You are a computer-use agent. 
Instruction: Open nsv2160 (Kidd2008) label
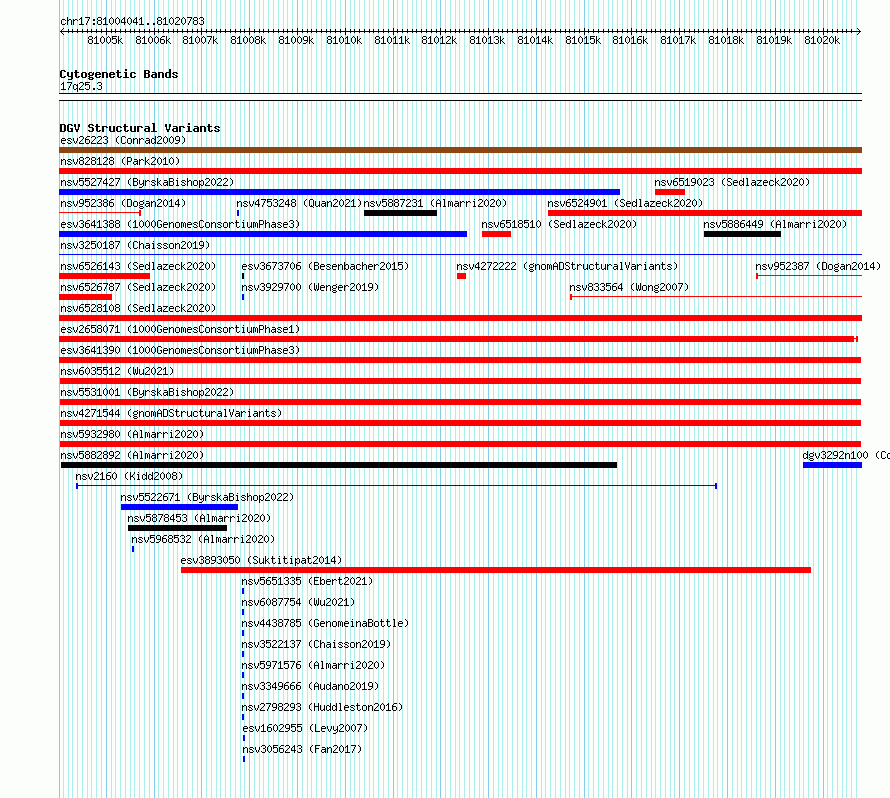pyautogui.click(x=129, y=476)
